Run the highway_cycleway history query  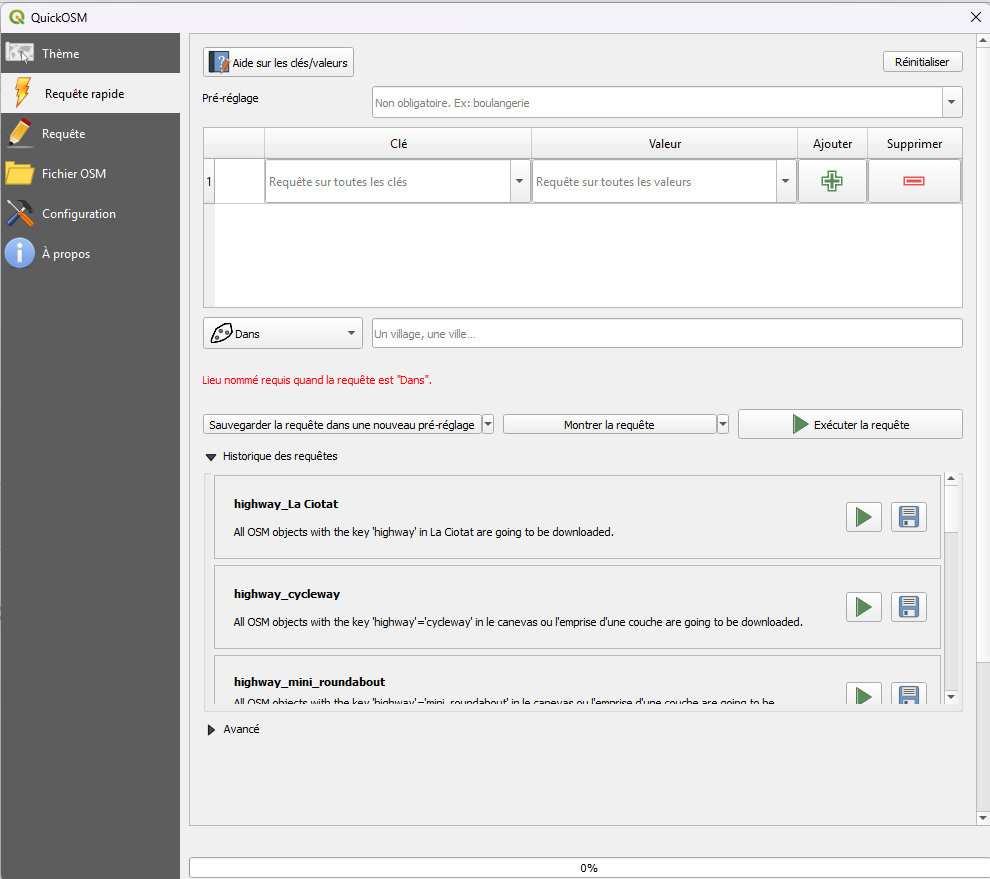(x=864, y=607)
